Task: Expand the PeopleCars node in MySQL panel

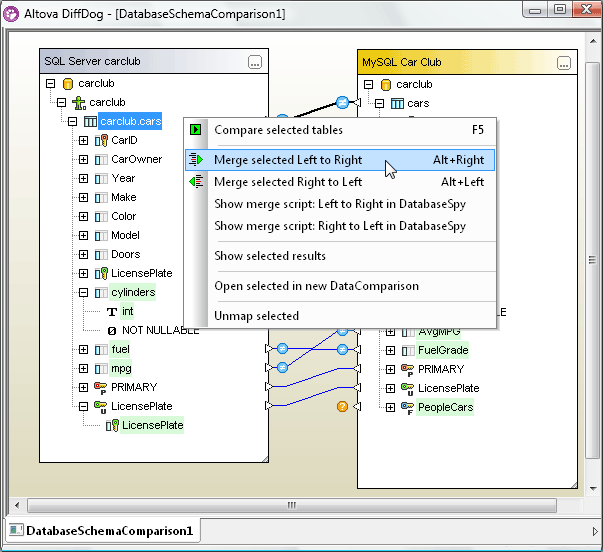Action: 390,407
